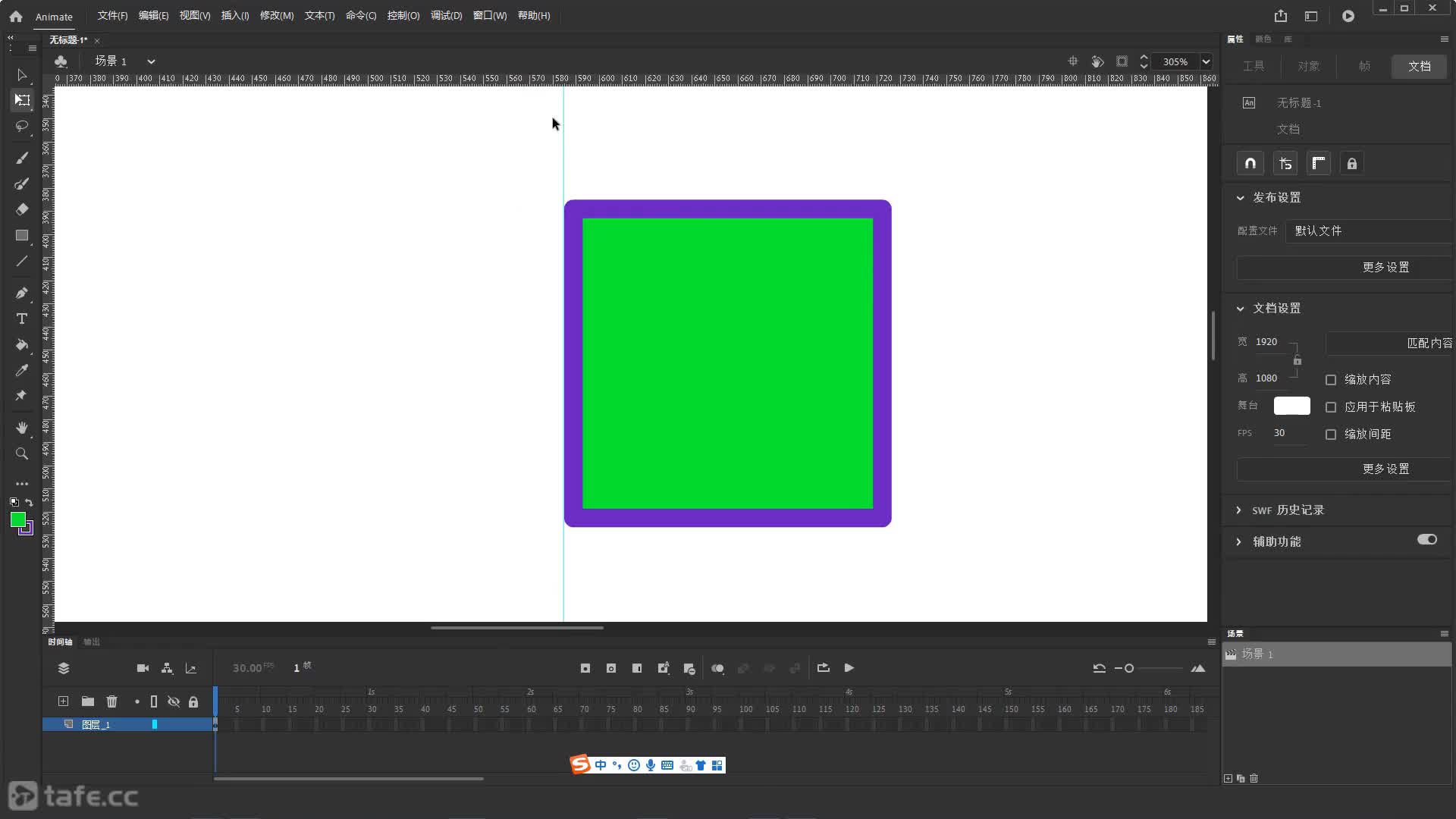Check the 缩放内容 checkbox
This screenshot has height=819, width=1456.
(x=1330, y=380)
